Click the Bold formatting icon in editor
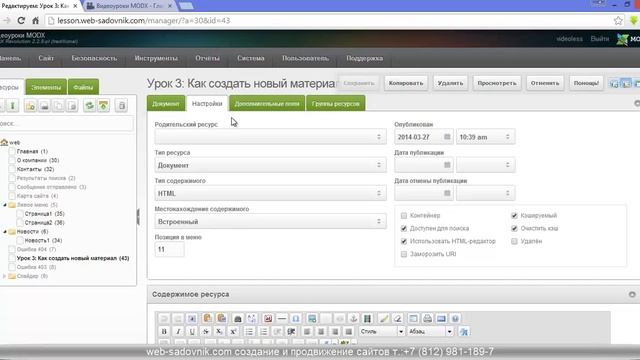Screen dimensions: 640x360 (164, 331)
